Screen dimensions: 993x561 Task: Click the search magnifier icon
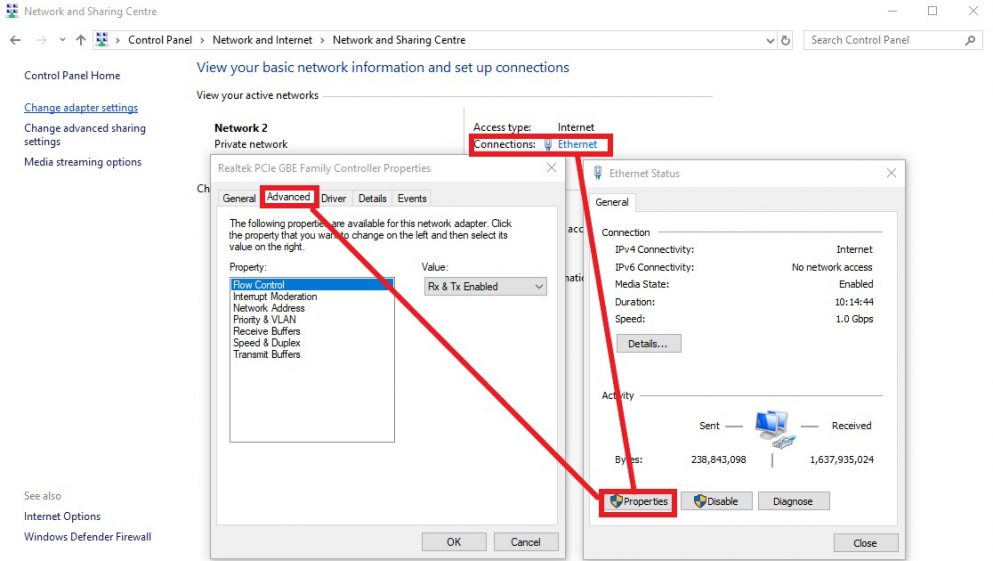point(970,40)
